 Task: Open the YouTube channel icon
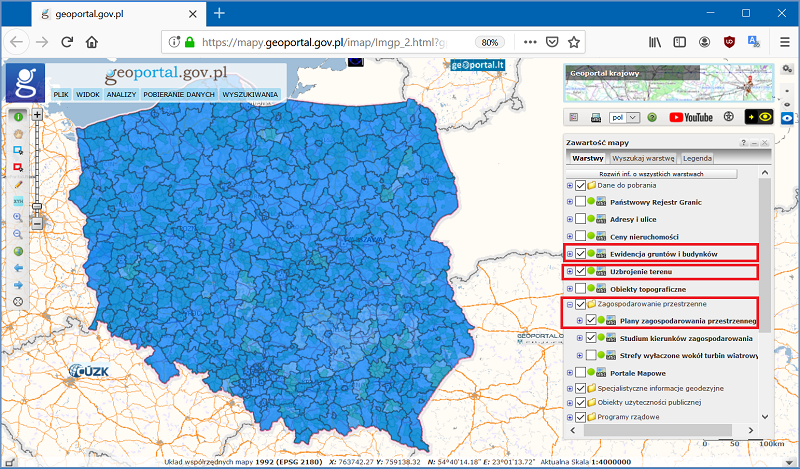[x=691, y=117]
